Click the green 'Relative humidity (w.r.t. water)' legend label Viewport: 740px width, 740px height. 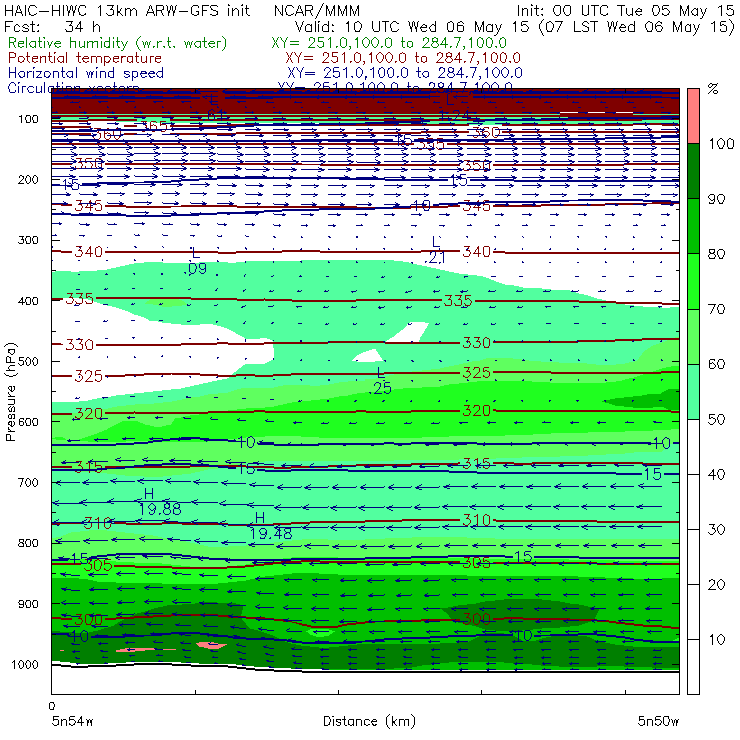[x=118, y=43]
